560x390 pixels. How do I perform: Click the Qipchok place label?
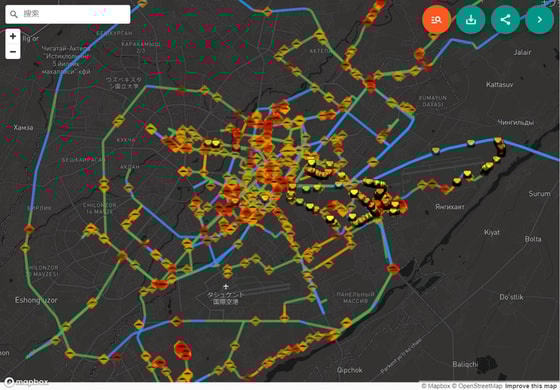[x=350, y=370]
